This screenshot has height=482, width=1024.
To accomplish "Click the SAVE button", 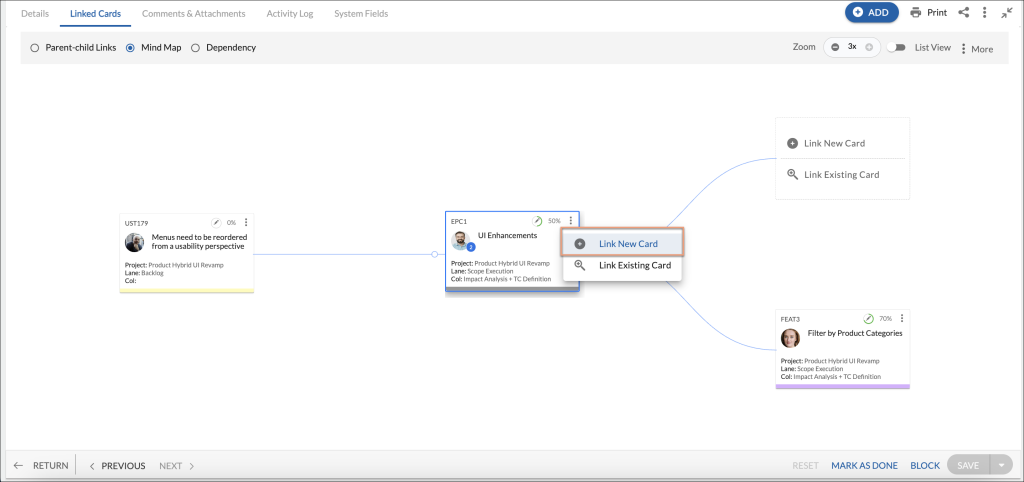I will coord(968,466).
